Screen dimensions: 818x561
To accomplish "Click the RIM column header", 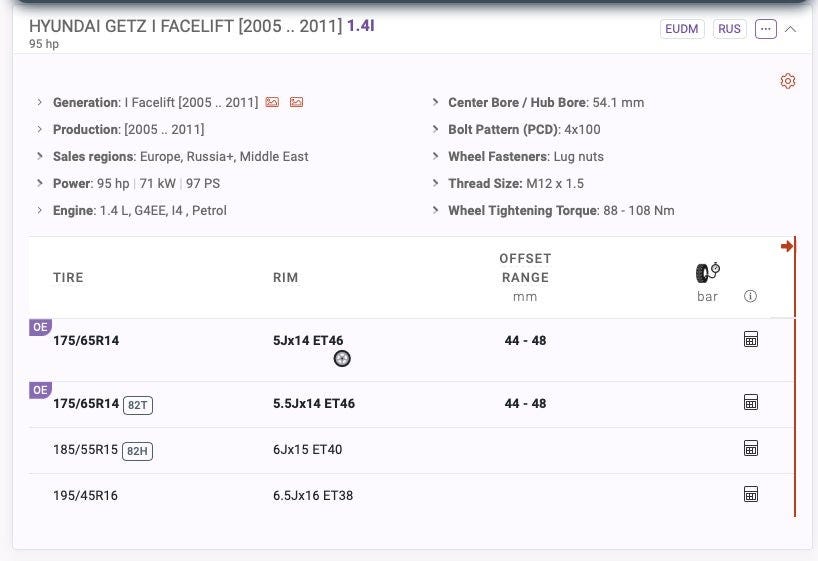I will pos(285,278).
